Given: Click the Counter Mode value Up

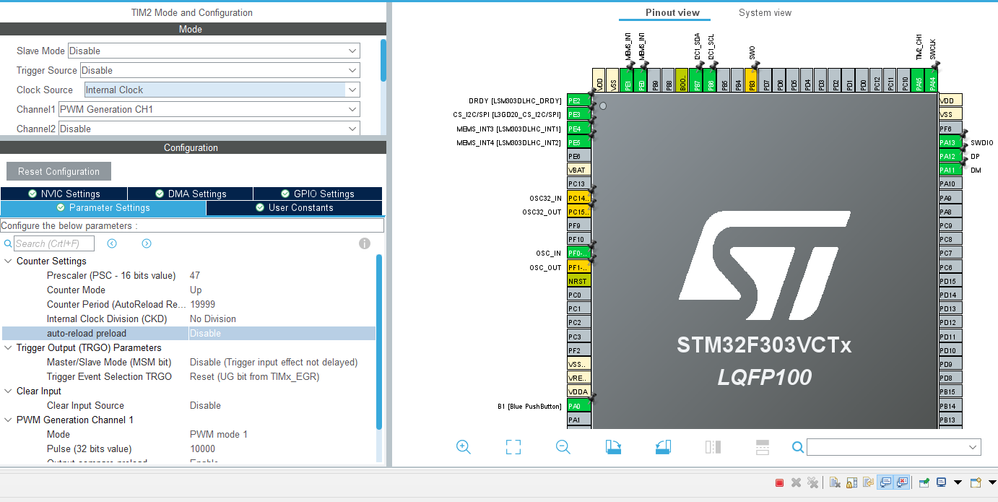Looking at the screenshot, I should [x=196, y=290].
